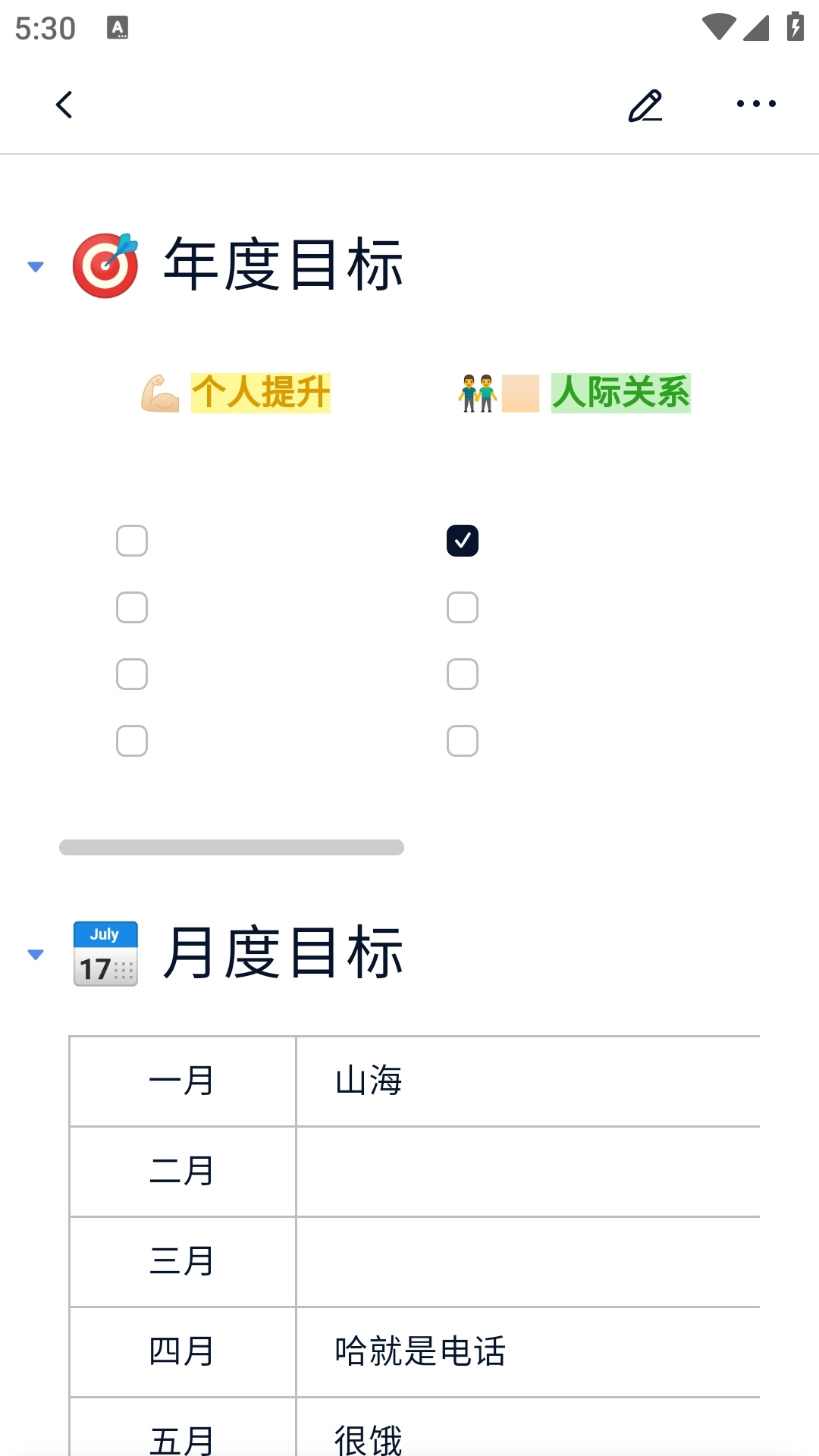Click the dart target emoji beside 年度目标
Image resolution: width=819 pixels, height=1456 pixels.
point(105,265)
